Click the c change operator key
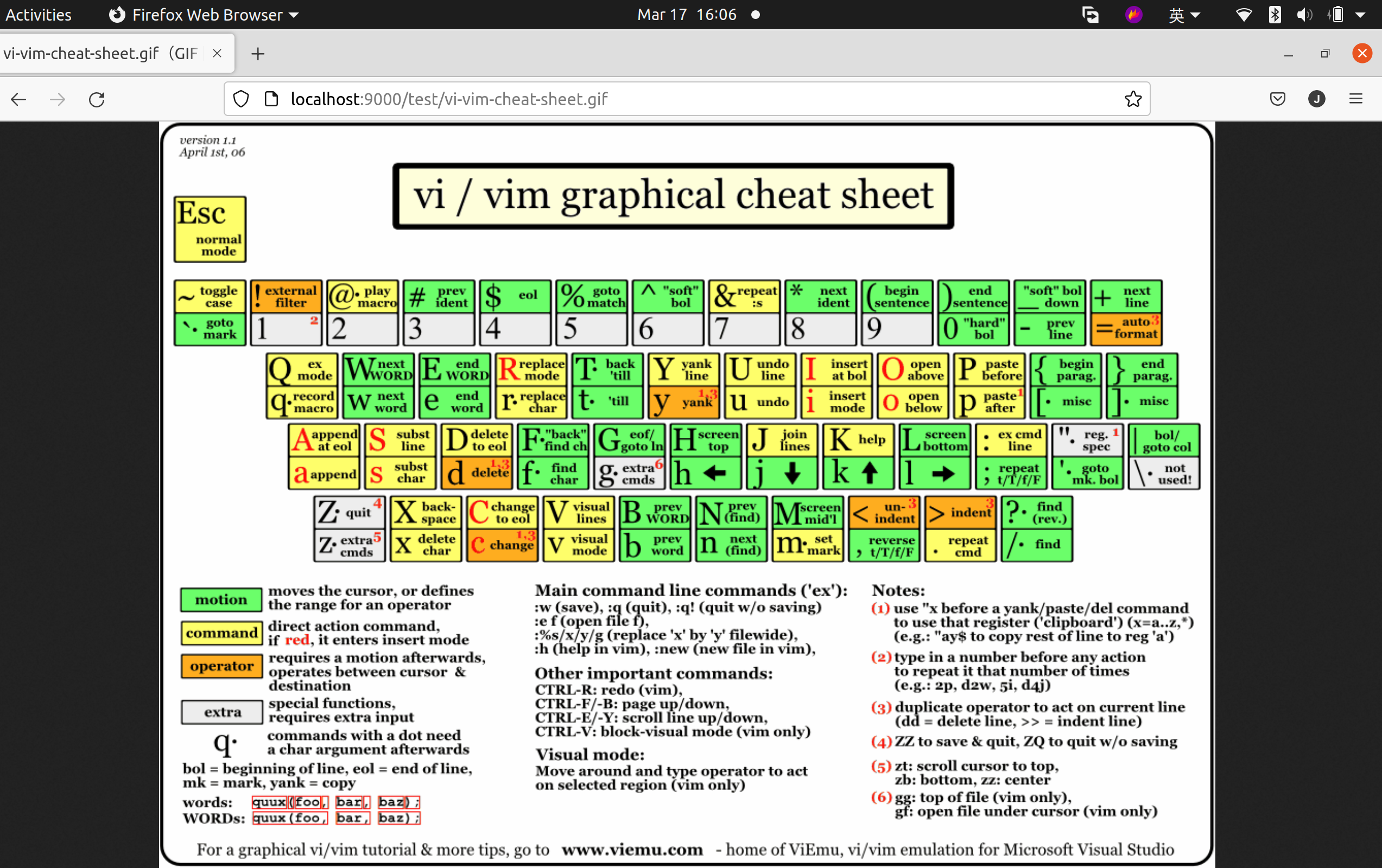1382x868 pixels. 502,545
